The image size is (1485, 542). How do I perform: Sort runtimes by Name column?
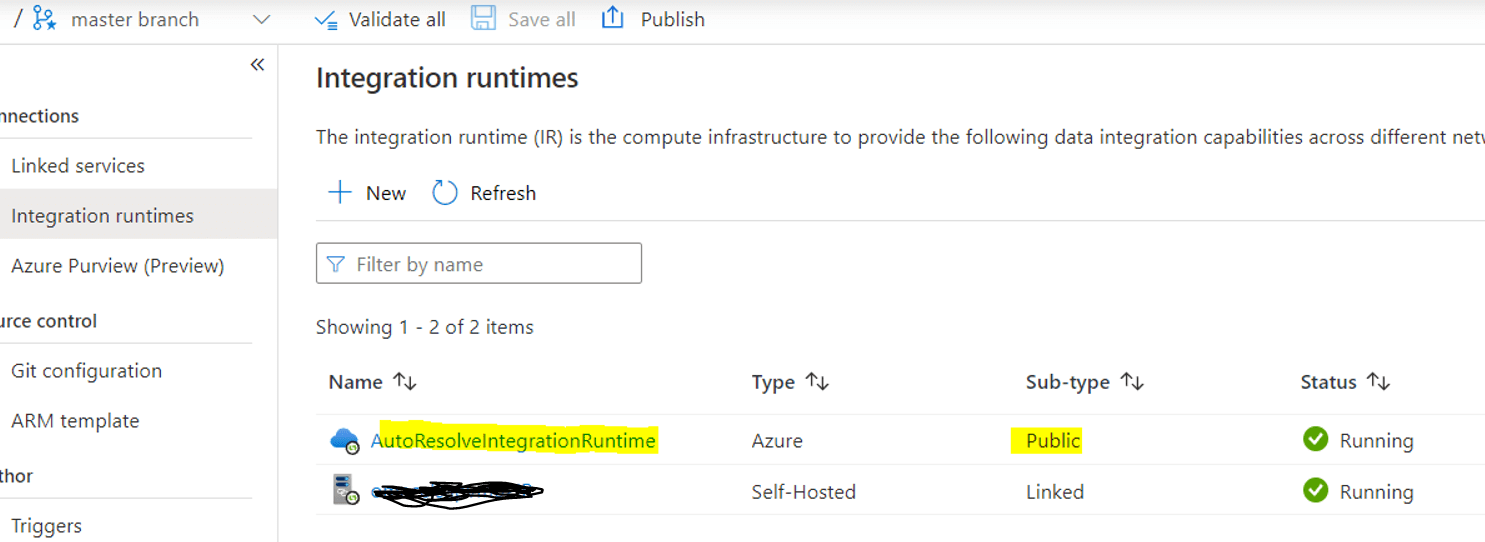coord(405,382)
